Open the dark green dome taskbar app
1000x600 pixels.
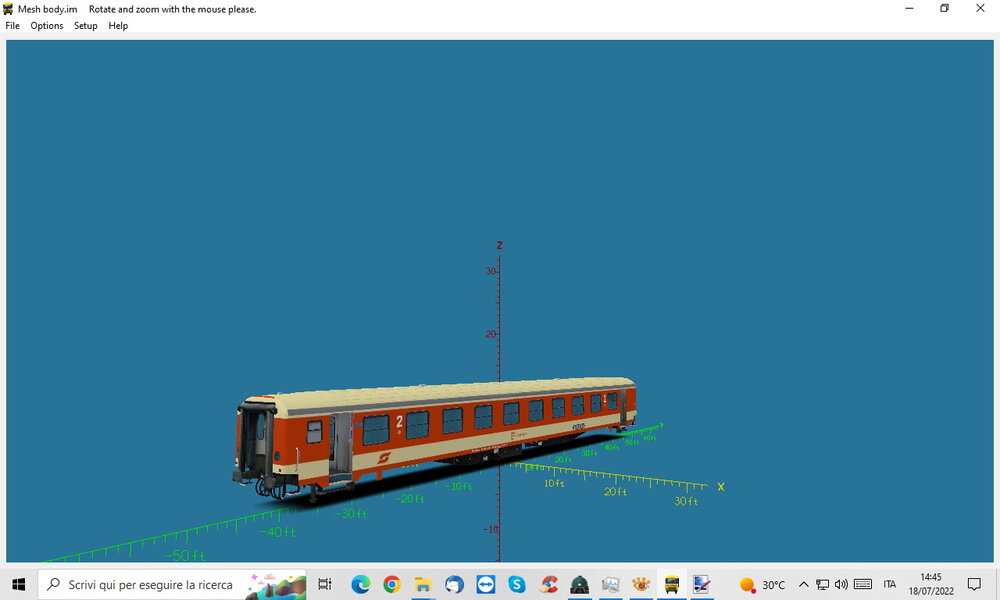[x=579, y=584]
